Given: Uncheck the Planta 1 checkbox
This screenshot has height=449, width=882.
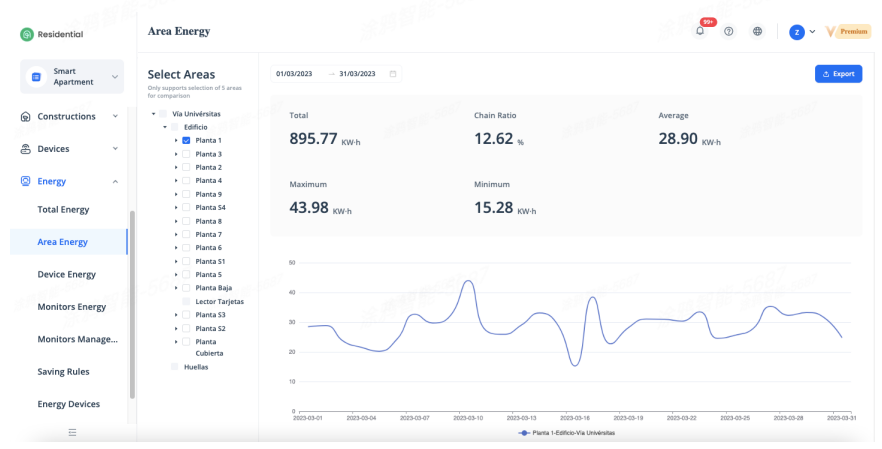Looking at the screenshot, I should tap(186, 141).
